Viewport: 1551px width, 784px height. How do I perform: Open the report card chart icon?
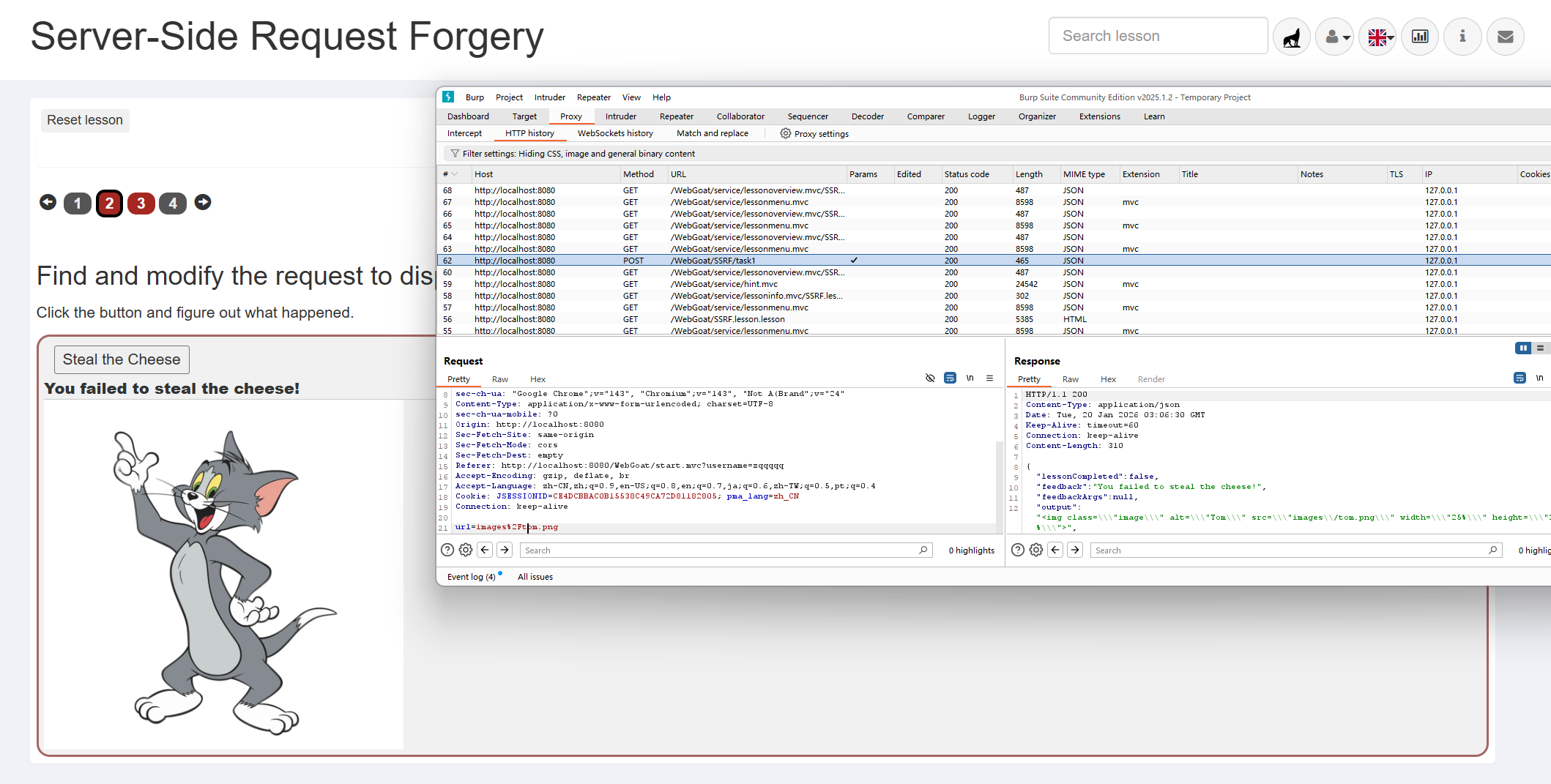pyautogui.click(x=1420, y=37)
